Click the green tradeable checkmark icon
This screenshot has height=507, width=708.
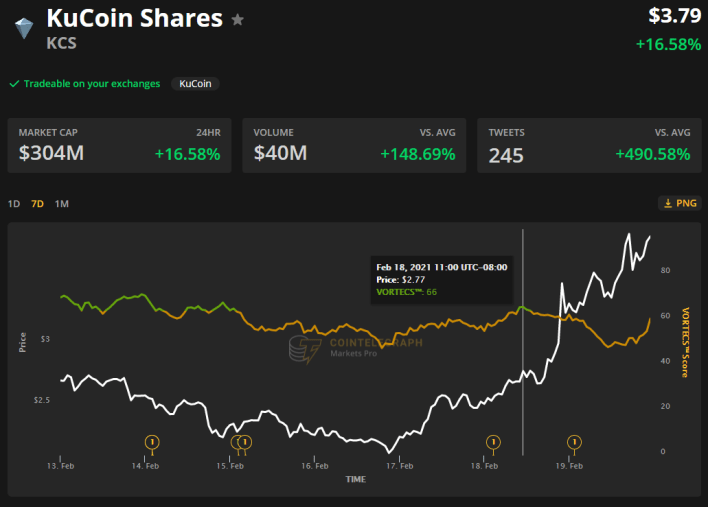click(14, 84)
